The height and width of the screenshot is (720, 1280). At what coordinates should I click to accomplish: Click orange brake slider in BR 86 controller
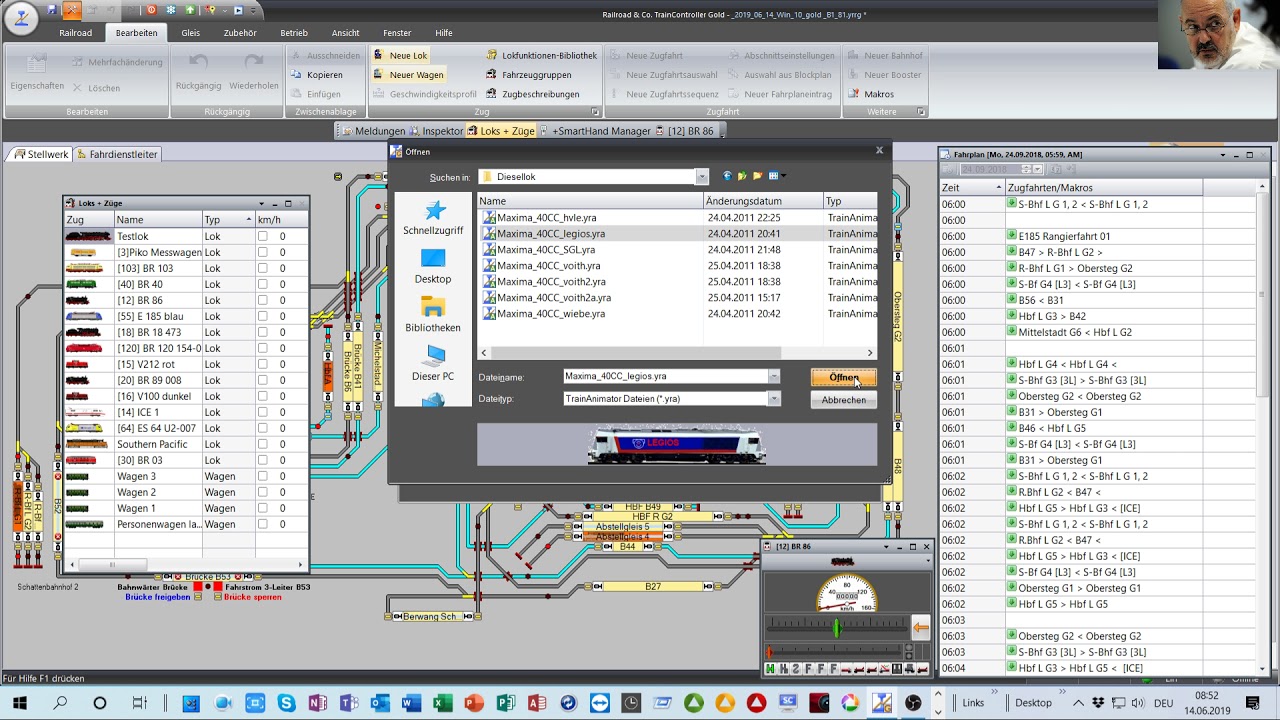[770, 652]
